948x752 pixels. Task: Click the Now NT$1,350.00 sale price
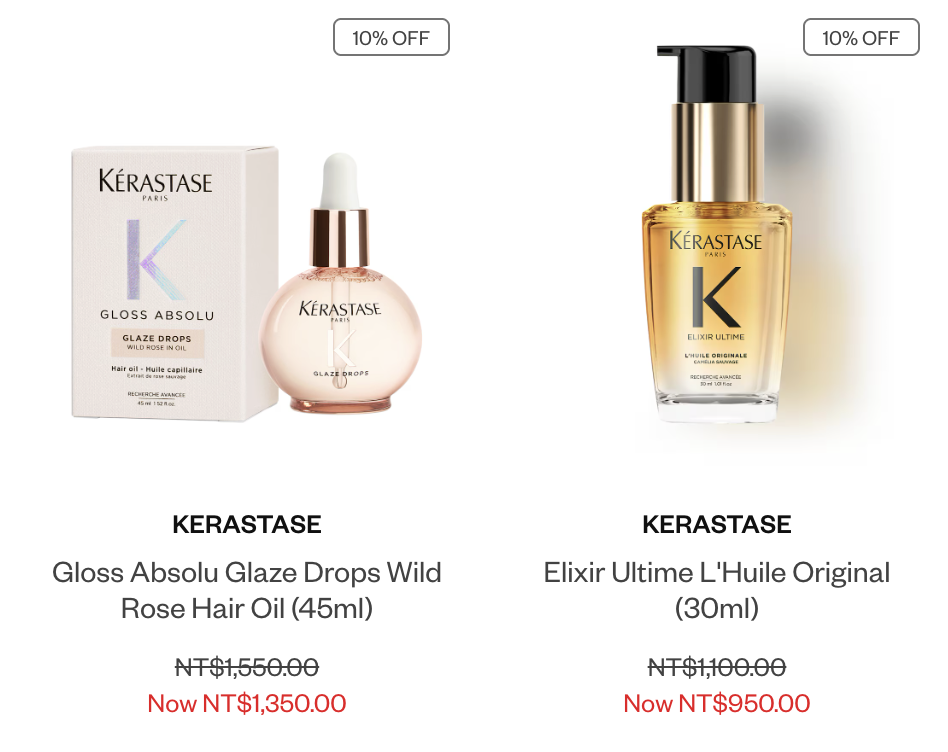pos(247,703)
